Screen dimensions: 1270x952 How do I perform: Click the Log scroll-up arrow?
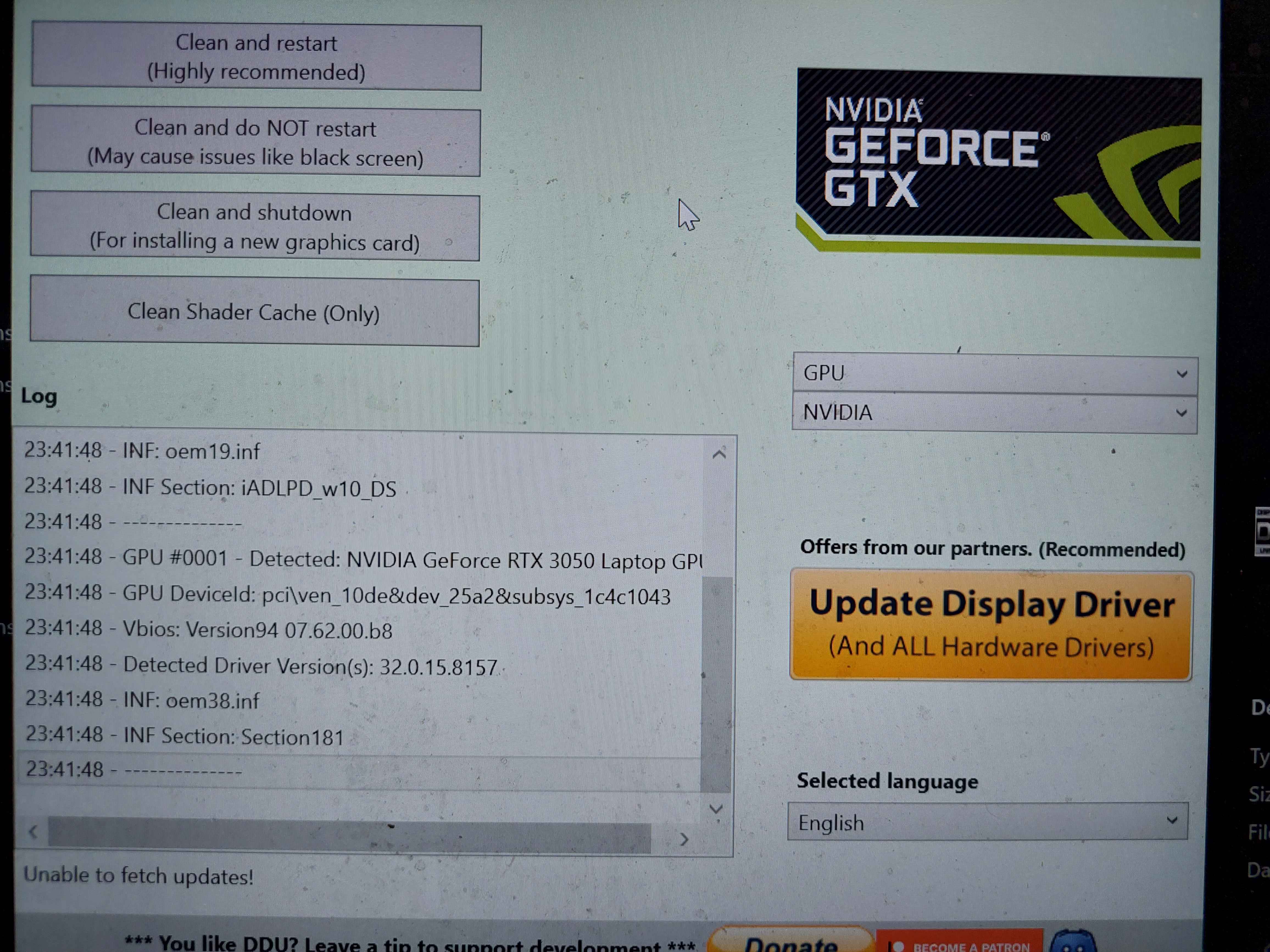tap(719, 455)
